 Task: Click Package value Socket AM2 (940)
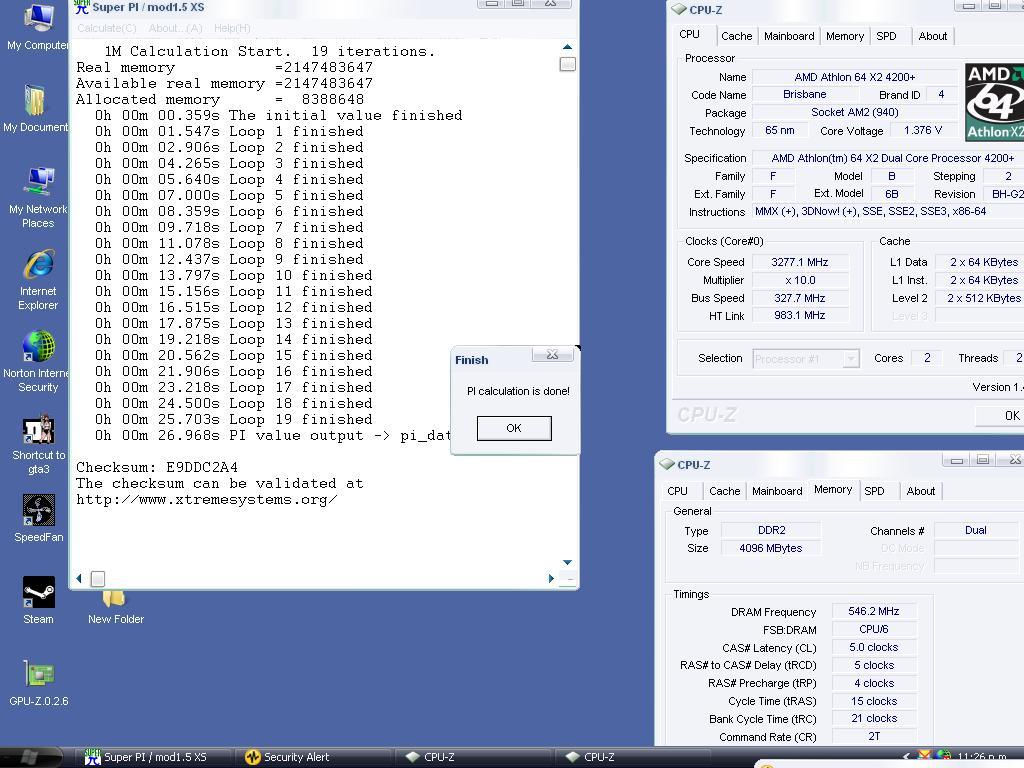(854, 112)
